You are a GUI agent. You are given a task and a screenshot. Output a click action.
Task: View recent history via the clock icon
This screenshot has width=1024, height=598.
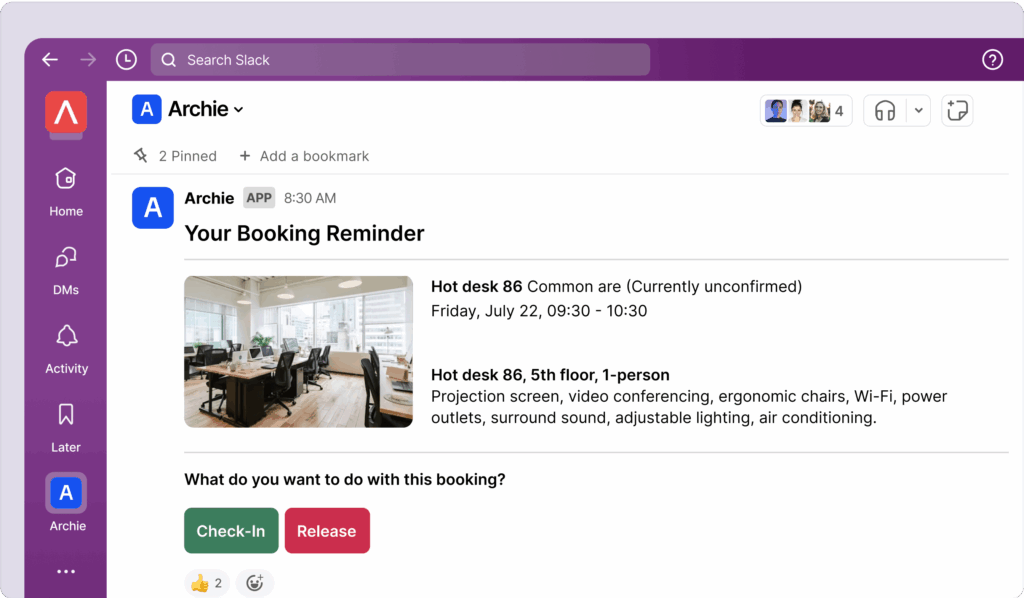(126, 59)
